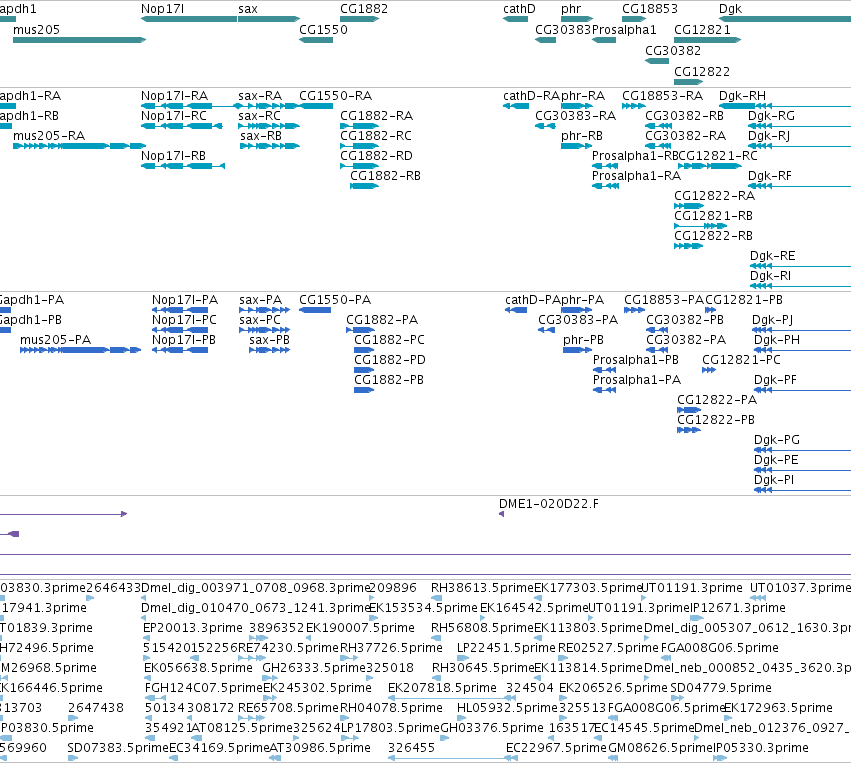Click the Dgk-RE transcript label
This screenshot has height=763, width=851.
click(772, 256)
